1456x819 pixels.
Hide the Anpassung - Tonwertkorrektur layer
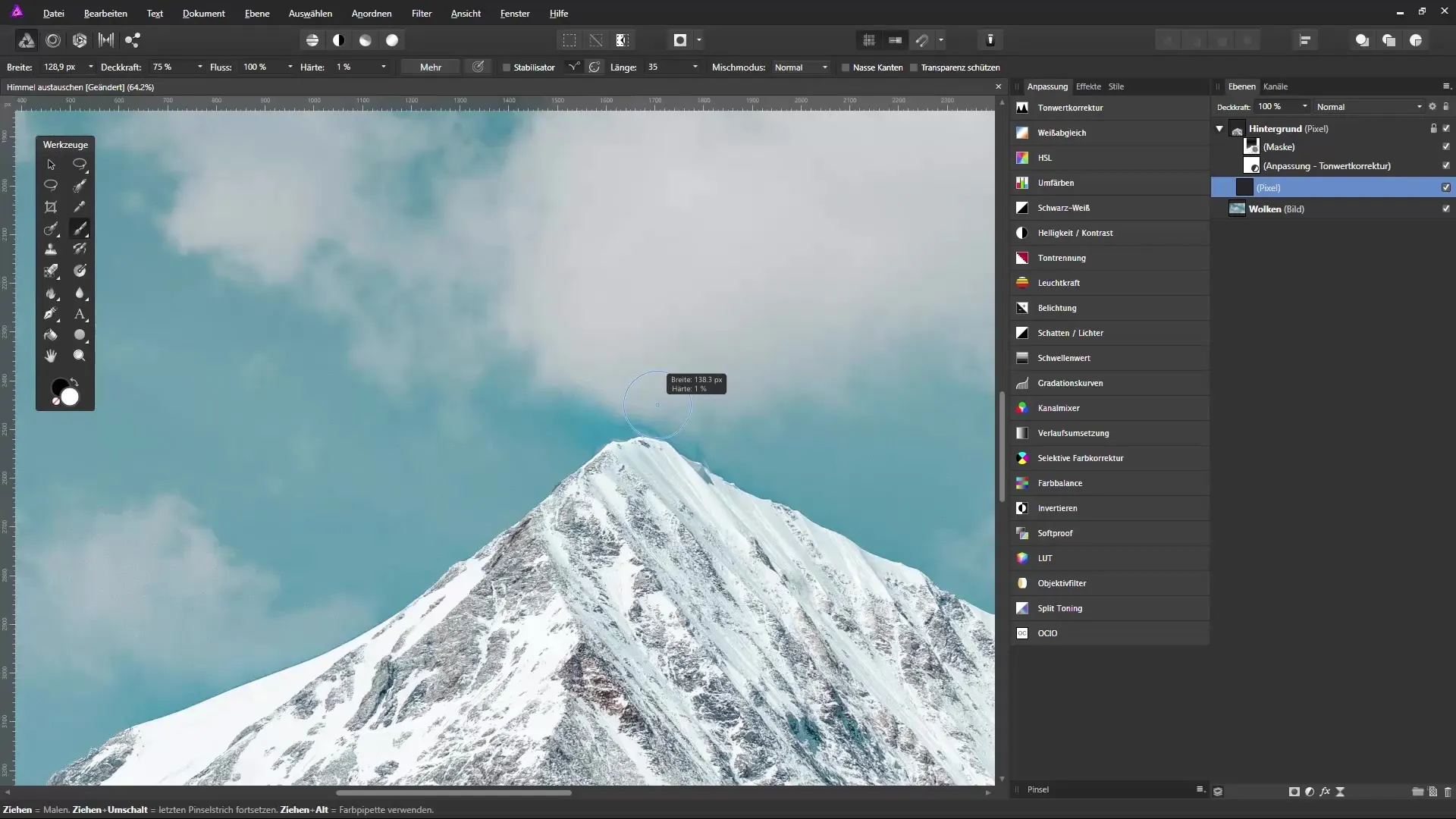1446,166
